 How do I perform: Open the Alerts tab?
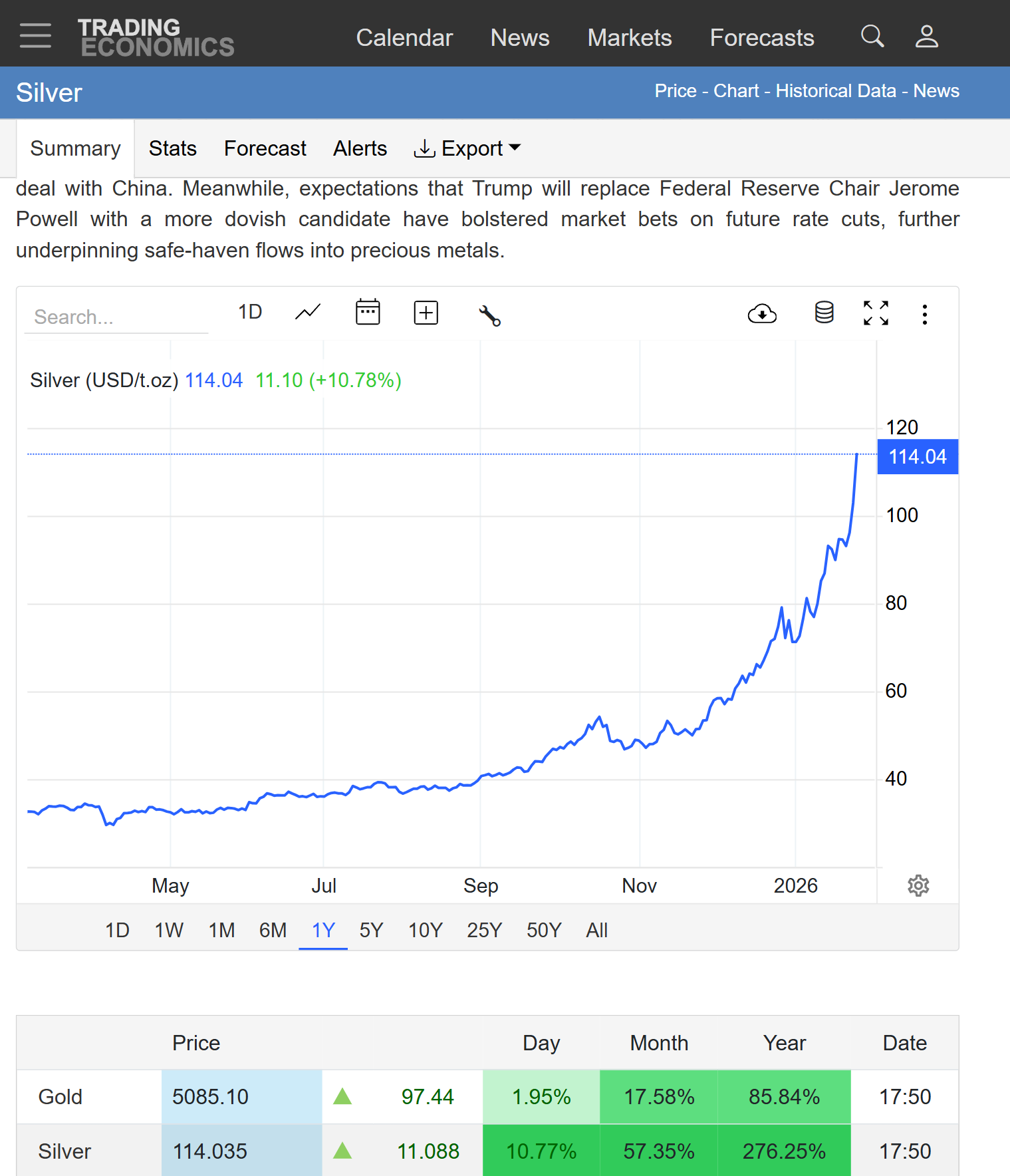click(360, 148)
